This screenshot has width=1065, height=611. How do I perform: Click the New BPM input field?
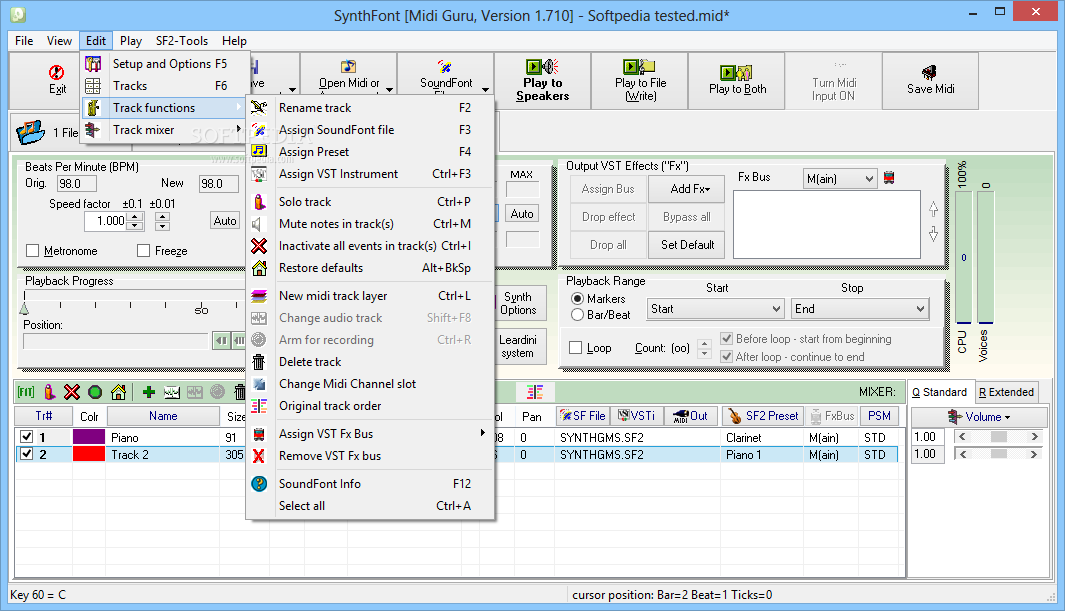[x=219, y=184]
